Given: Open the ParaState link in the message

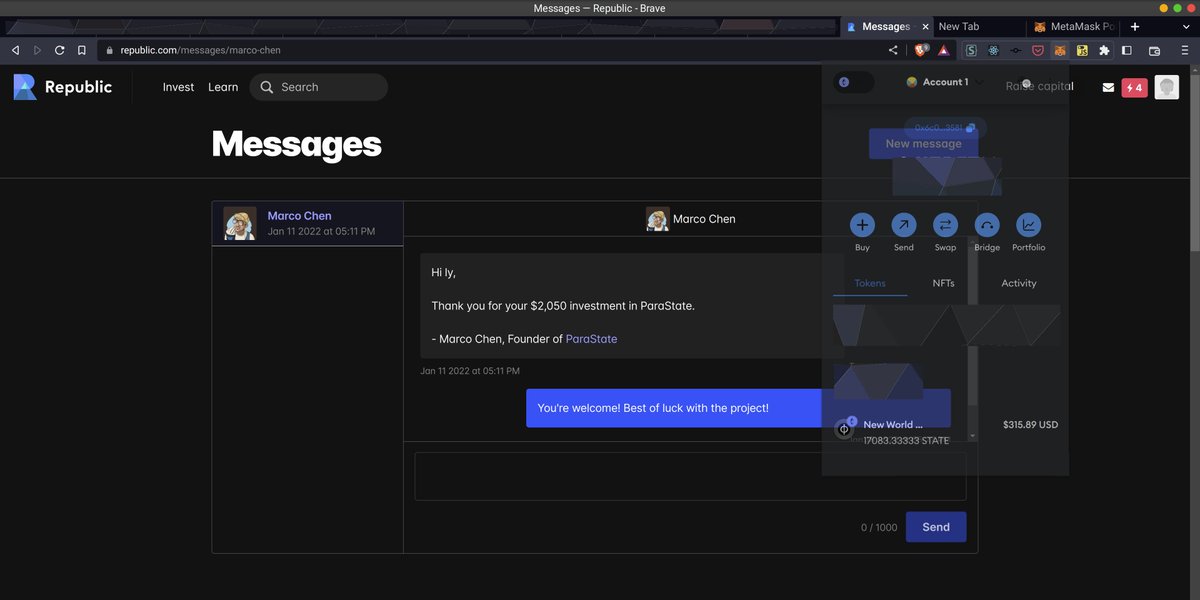Looking at the screenshot, I should click(x=591, y=339).
